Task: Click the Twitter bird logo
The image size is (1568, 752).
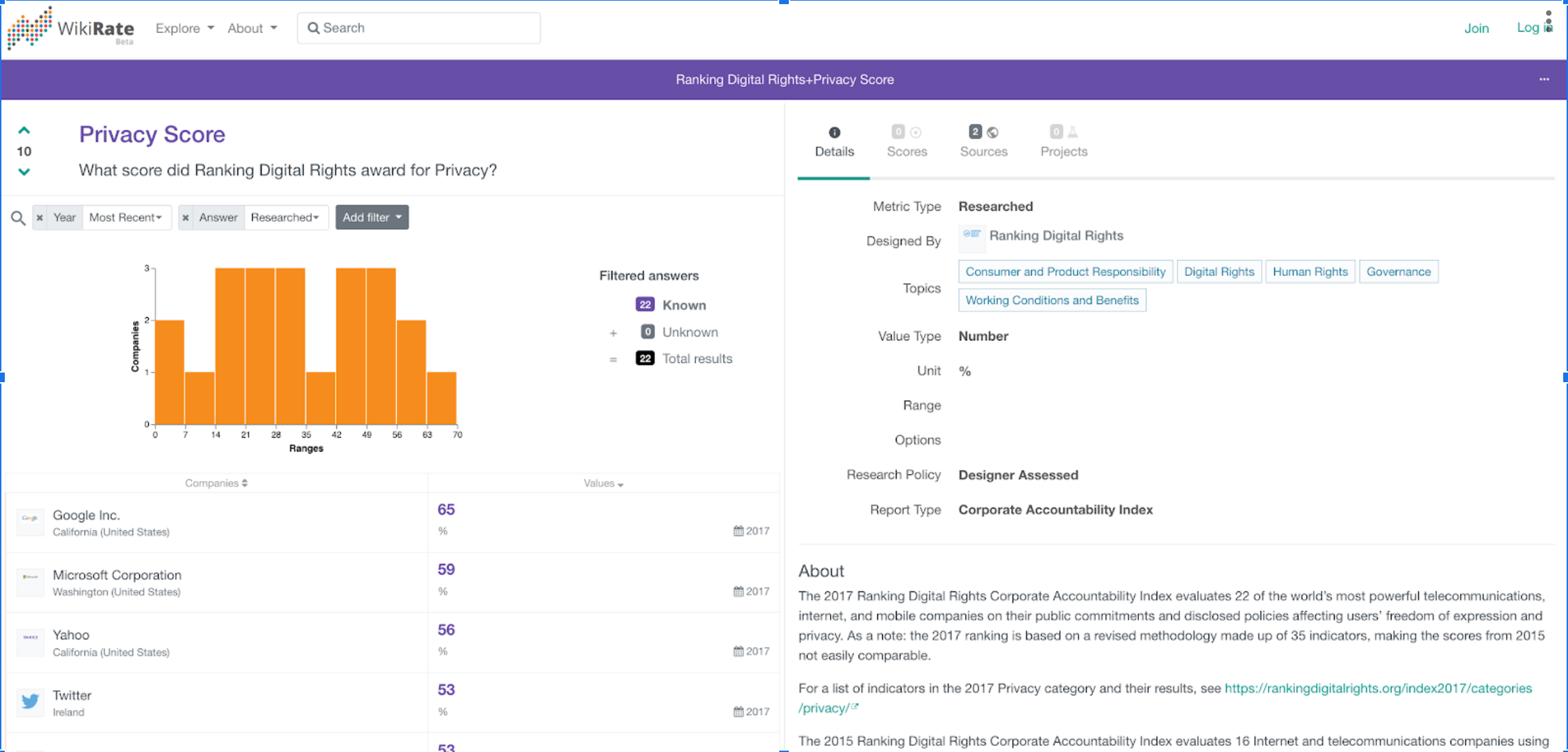Action: [30, 701]
